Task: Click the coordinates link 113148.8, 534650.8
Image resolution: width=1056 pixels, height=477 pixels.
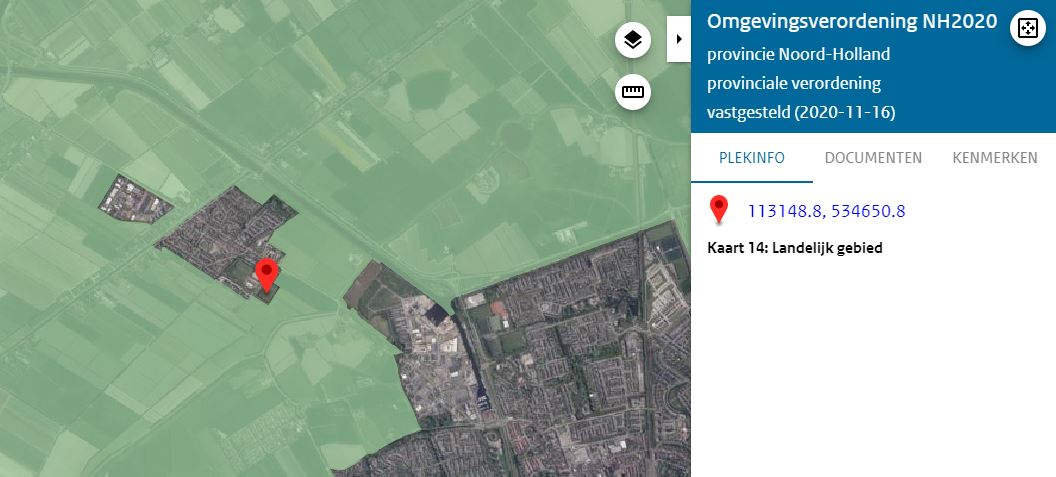Action: (826, 212)
